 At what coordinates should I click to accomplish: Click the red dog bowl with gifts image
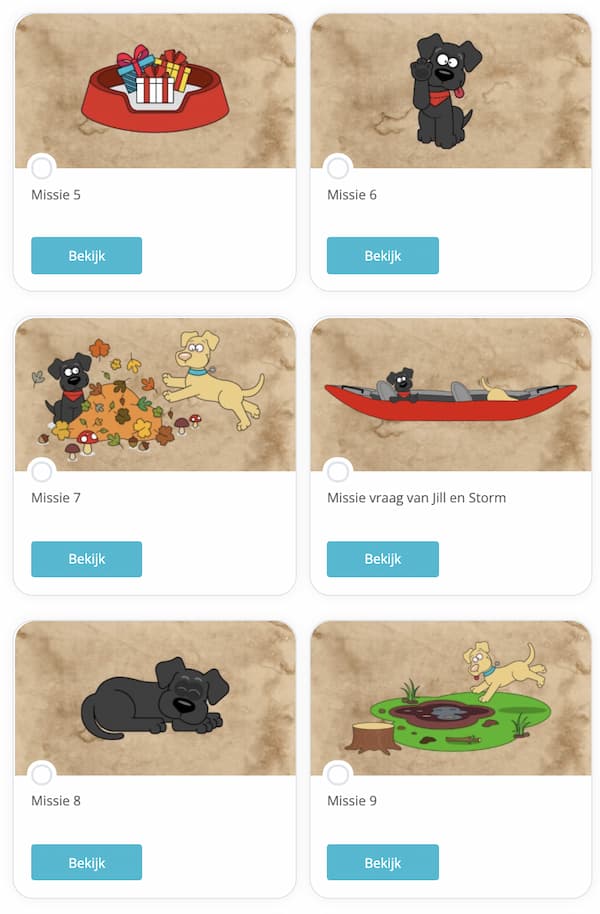pyautogui.click(x=155, y=91)
